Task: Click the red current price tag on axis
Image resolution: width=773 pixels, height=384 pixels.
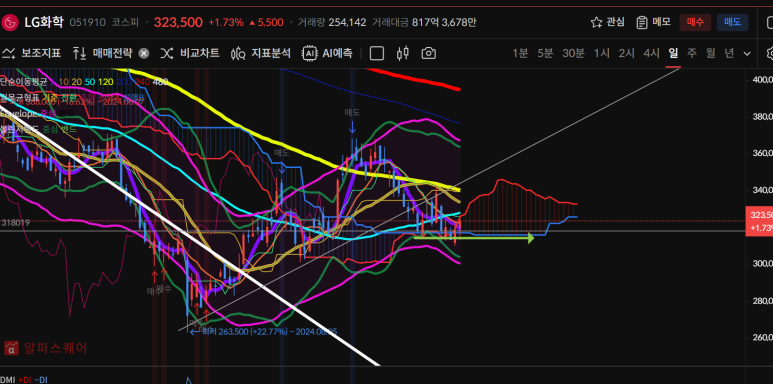Action: pyautogui.click(x=761, y=222)
